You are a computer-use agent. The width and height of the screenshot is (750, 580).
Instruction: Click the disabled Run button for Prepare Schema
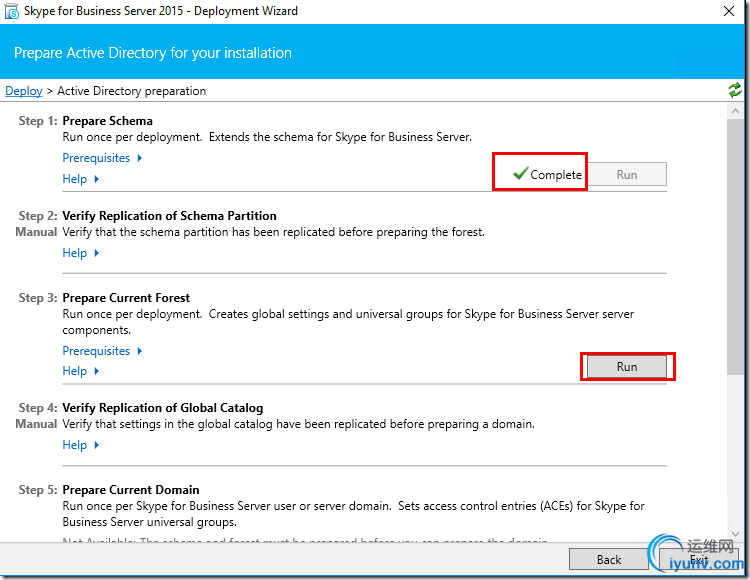click(x=627, y=175)
